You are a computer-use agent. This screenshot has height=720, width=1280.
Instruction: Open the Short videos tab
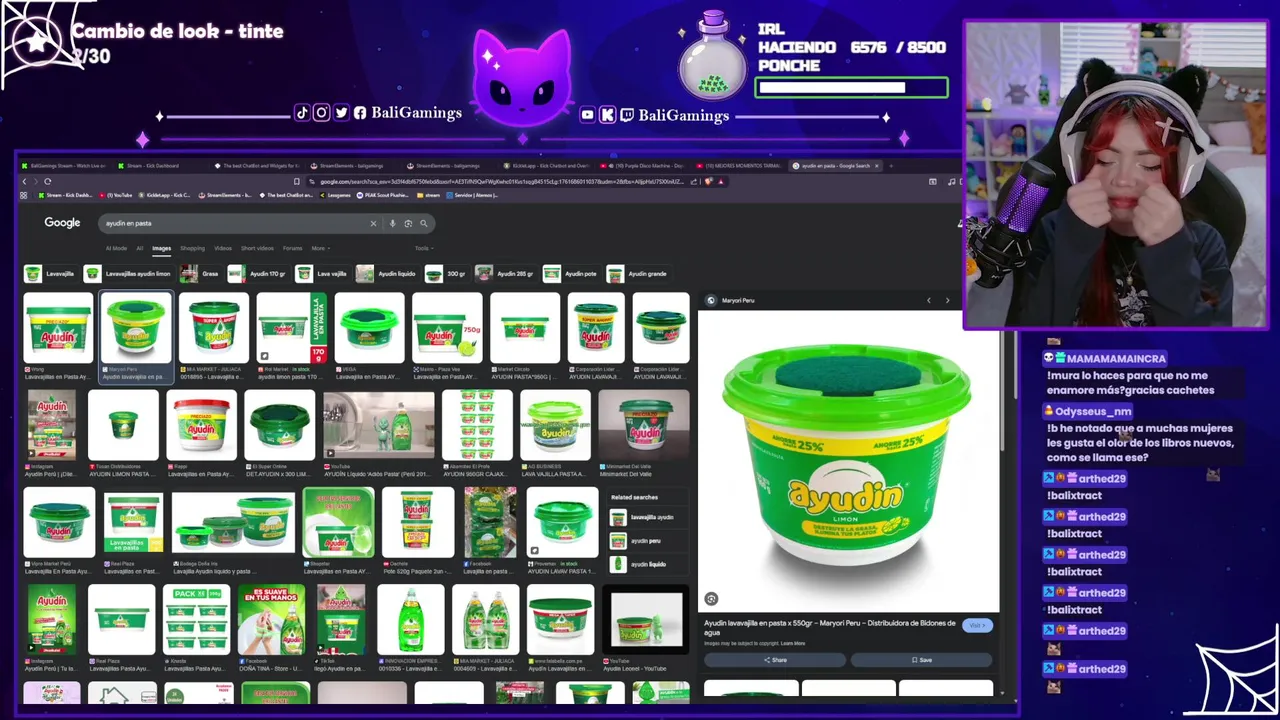(257, 248)
